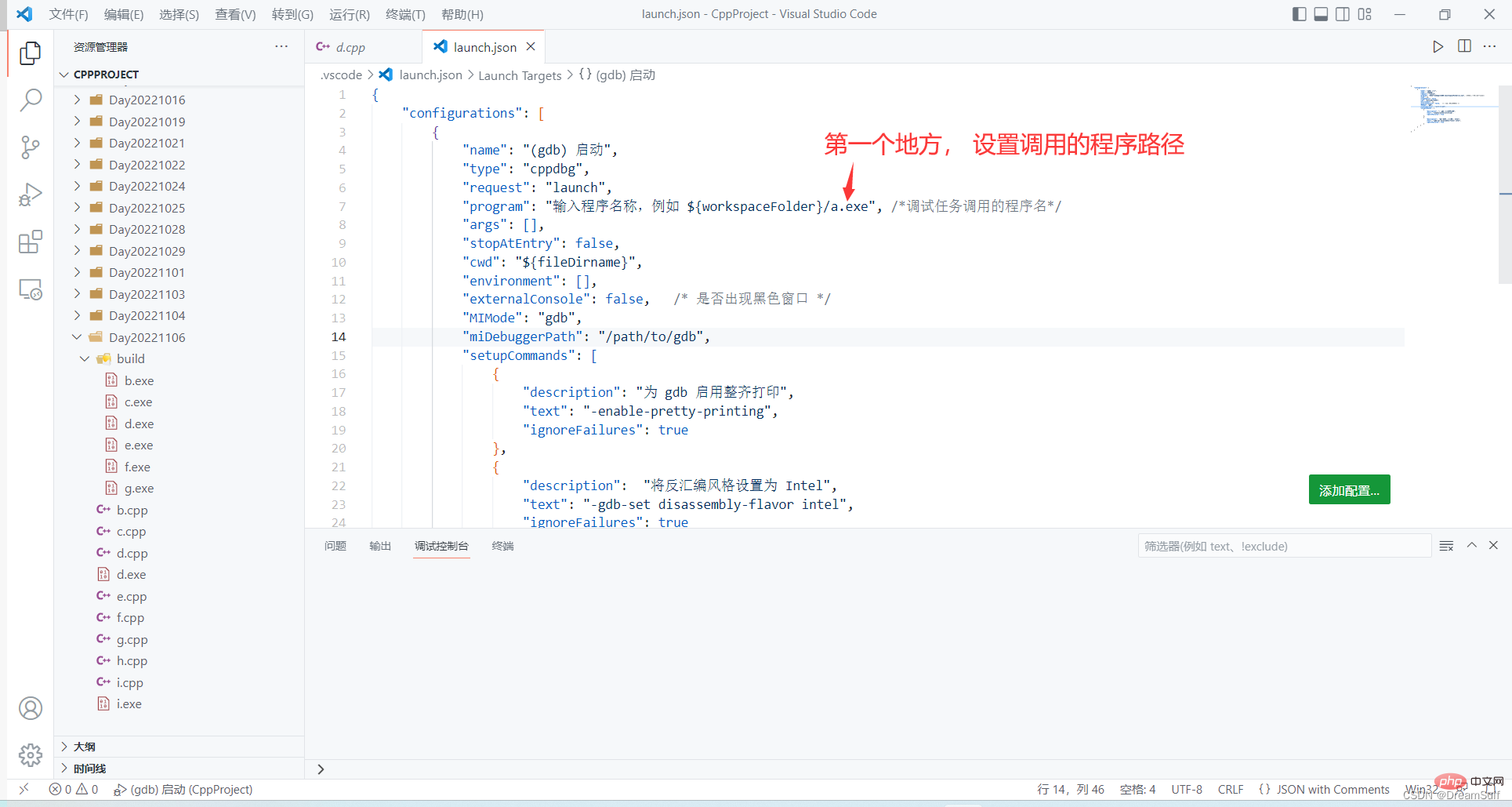Click the 添加配置... button
The width and height of the screenshot is (1512, 807).
1349,490
